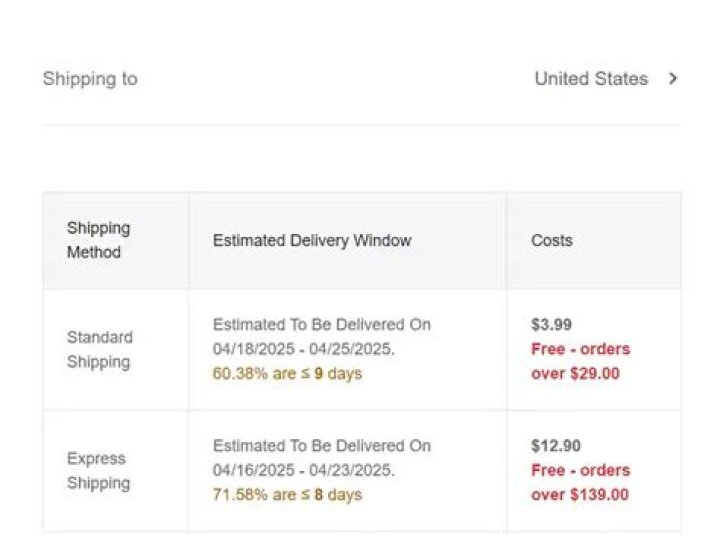
Task: Select the Shipping Method column header
Action: coord(98,240)
